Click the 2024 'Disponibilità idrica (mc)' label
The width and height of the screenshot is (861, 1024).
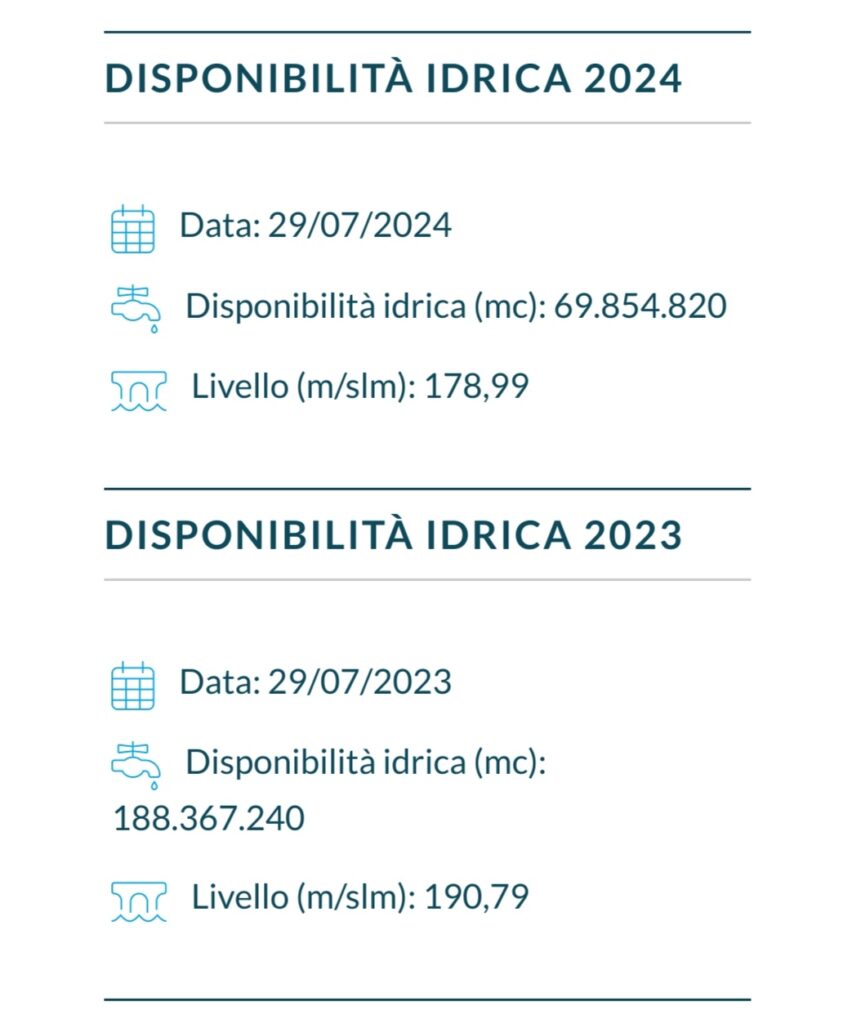pos(366,306)
